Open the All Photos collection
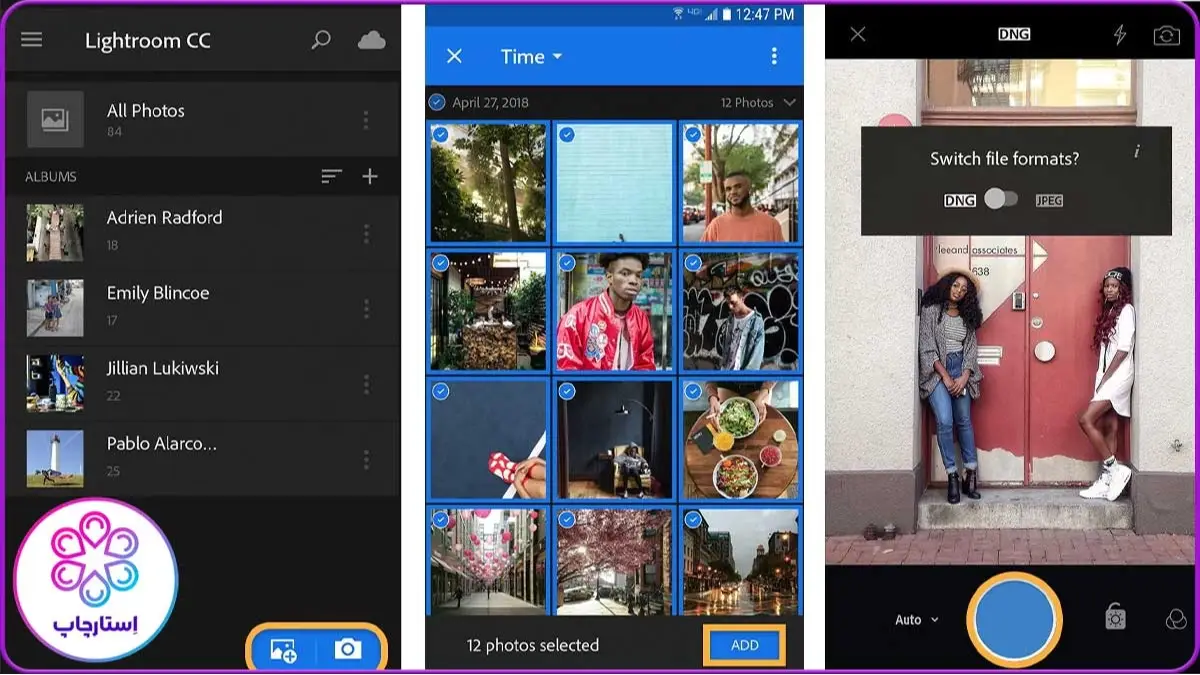Image resolution: width=1200 pixels, height=675 pixels. (145, 119)
